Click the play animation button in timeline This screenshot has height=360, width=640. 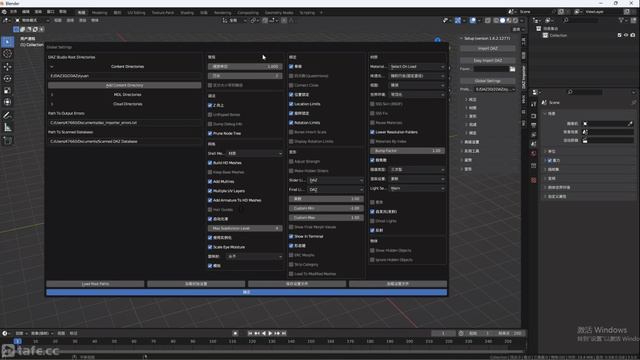(270, 333)
